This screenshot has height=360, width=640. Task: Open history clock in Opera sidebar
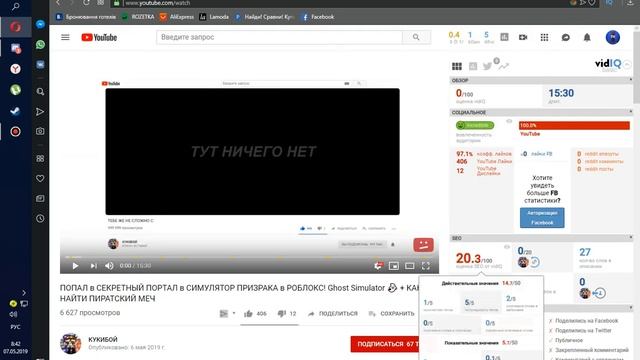(x=40, y=218)
